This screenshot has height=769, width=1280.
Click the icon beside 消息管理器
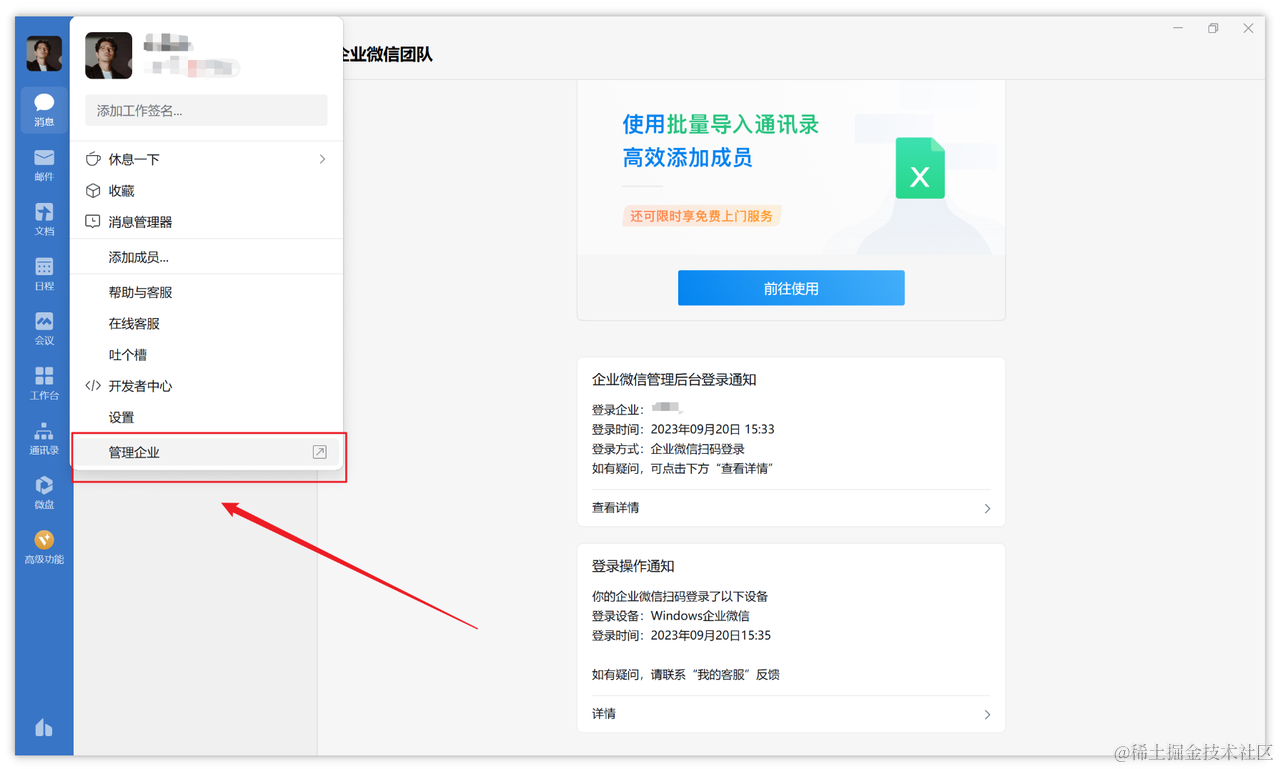[x=93, y=221]
